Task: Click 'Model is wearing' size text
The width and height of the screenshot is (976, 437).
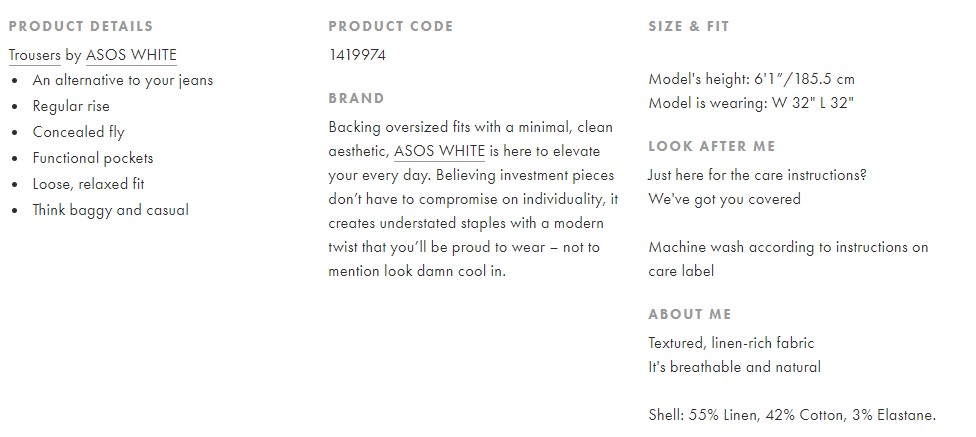Action: pos(751,103)
